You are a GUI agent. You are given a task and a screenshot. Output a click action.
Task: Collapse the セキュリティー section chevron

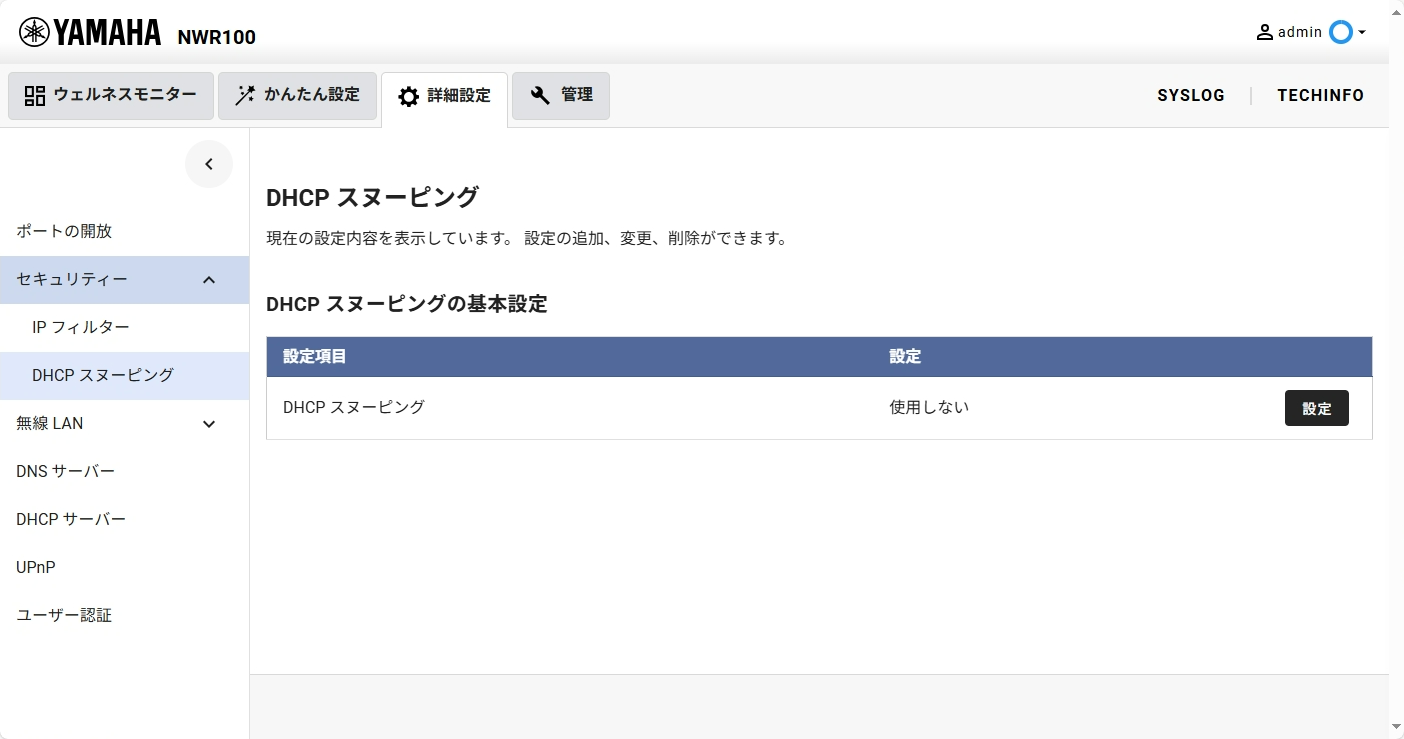209,280
